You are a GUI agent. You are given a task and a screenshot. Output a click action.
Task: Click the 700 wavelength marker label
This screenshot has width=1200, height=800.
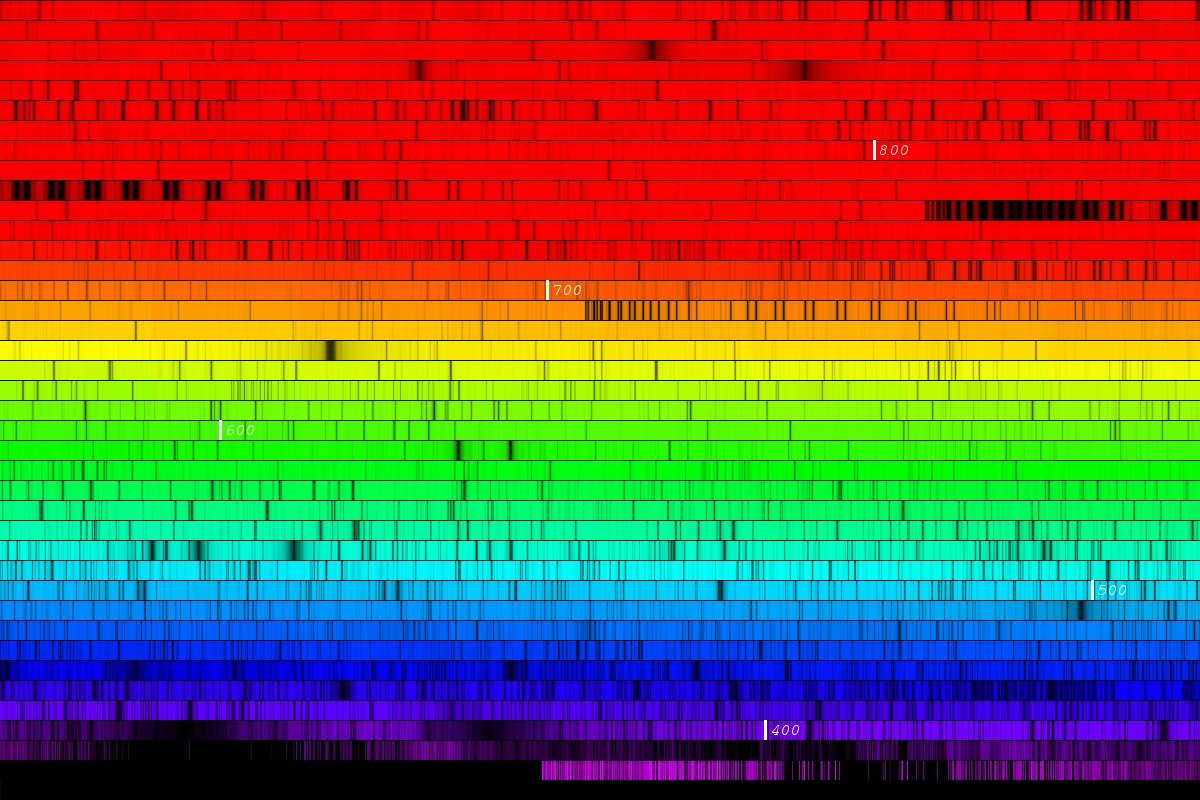566,290
